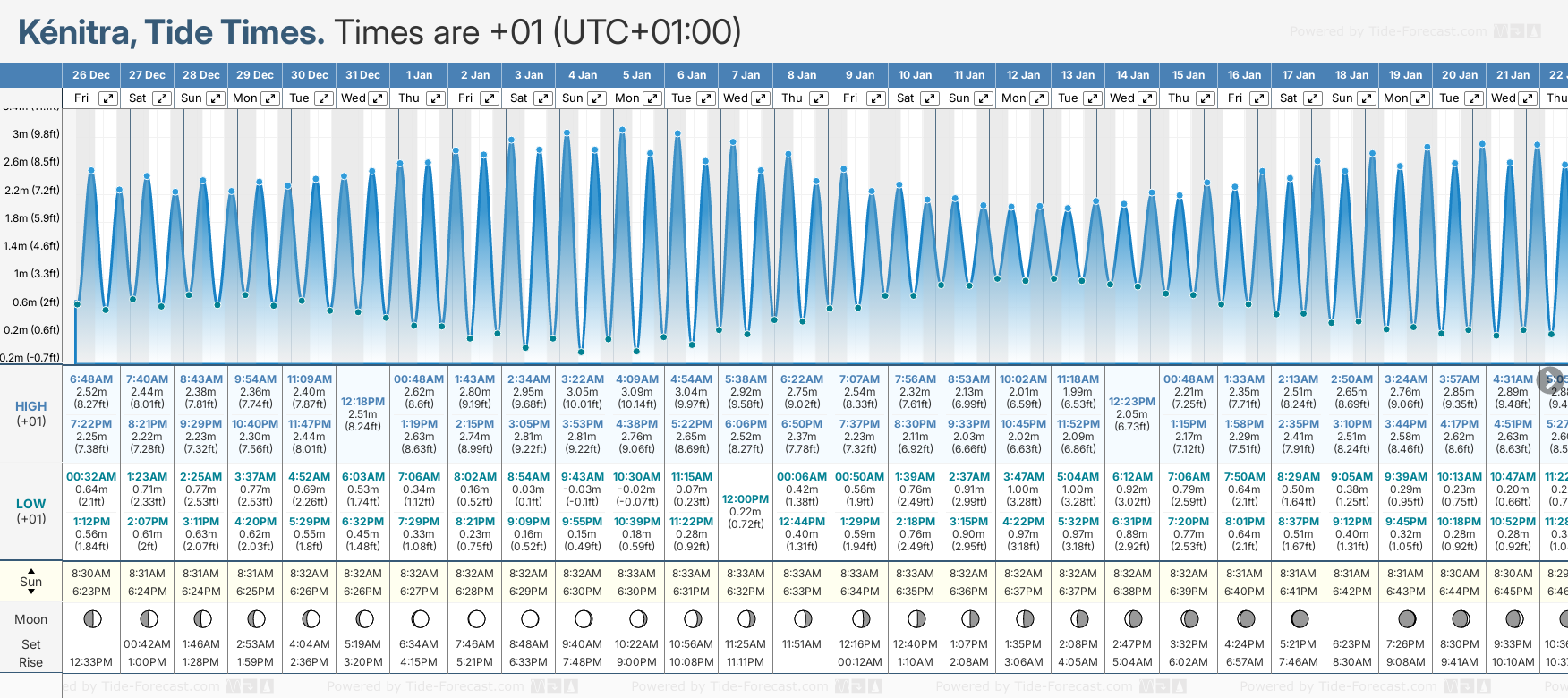Expand the Fri 26 Dec day view
The image size is (1568, 698).
[x=107, y=98]
